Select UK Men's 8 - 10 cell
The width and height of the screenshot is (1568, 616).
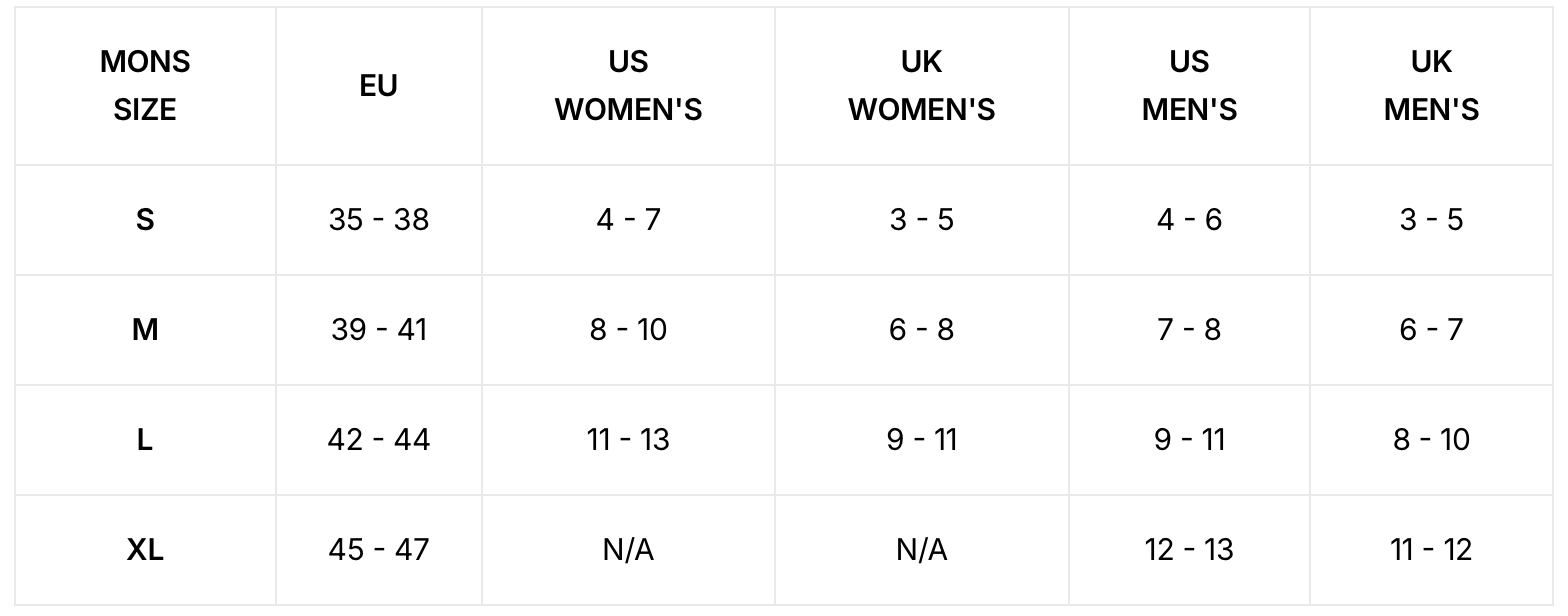pos(1431,440)
